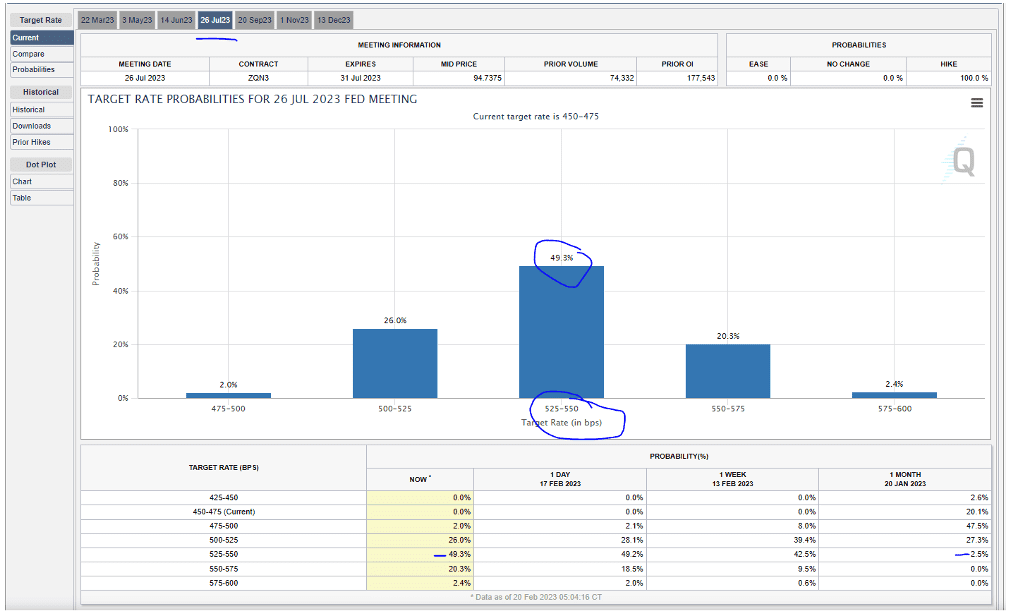Click the 525-550 bar showing 49.3%
Image resolution: width=1009 pixels, height=613 pixels.
pos(561,332)
